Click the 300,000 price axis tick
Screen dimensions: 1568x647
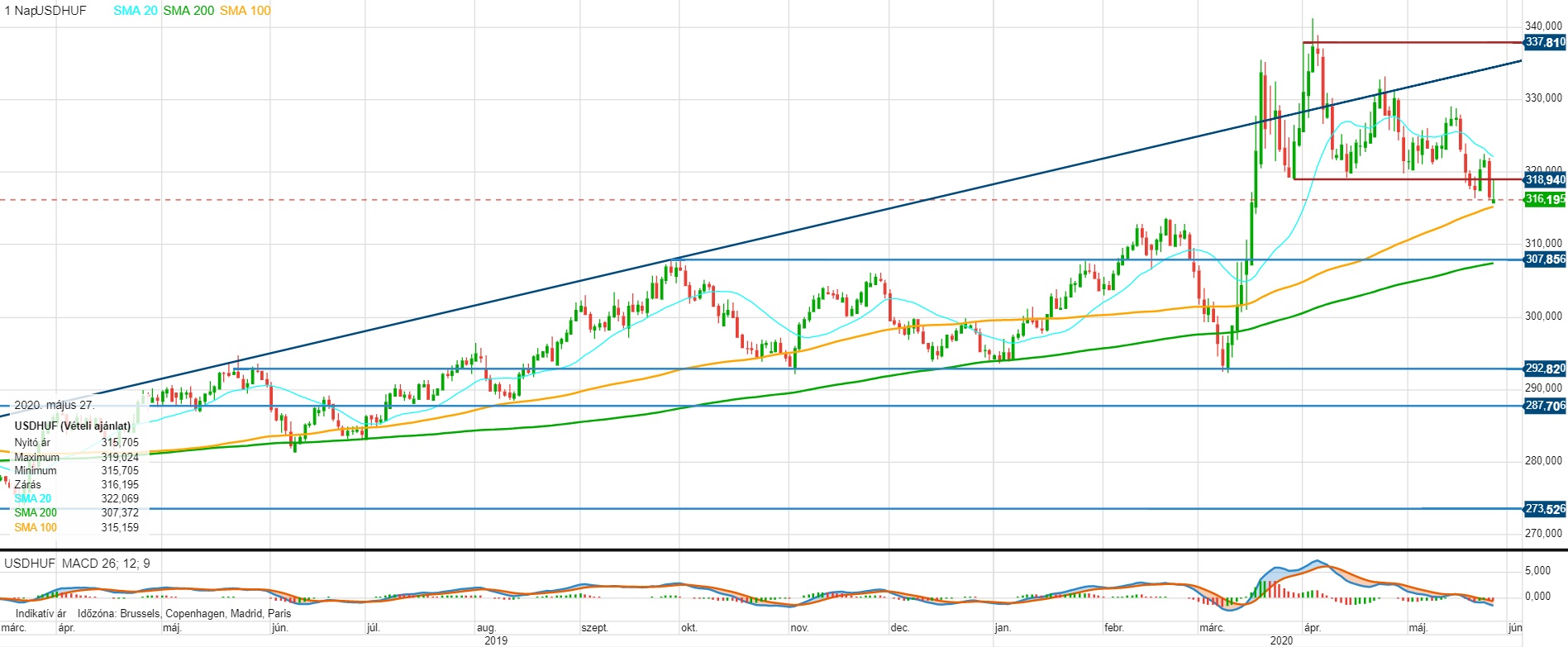1543,316
